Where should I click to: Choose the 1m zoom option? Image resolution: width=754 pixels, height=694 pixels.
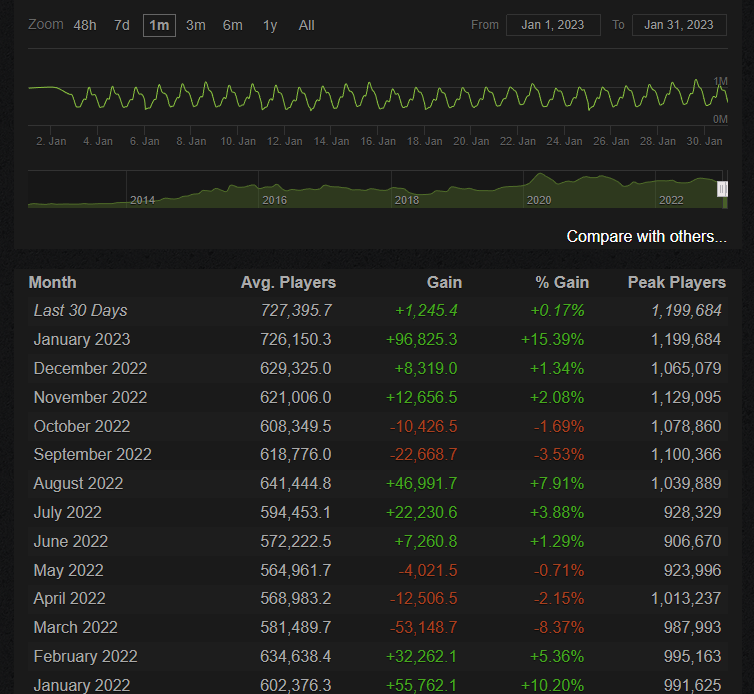[159, 25]
